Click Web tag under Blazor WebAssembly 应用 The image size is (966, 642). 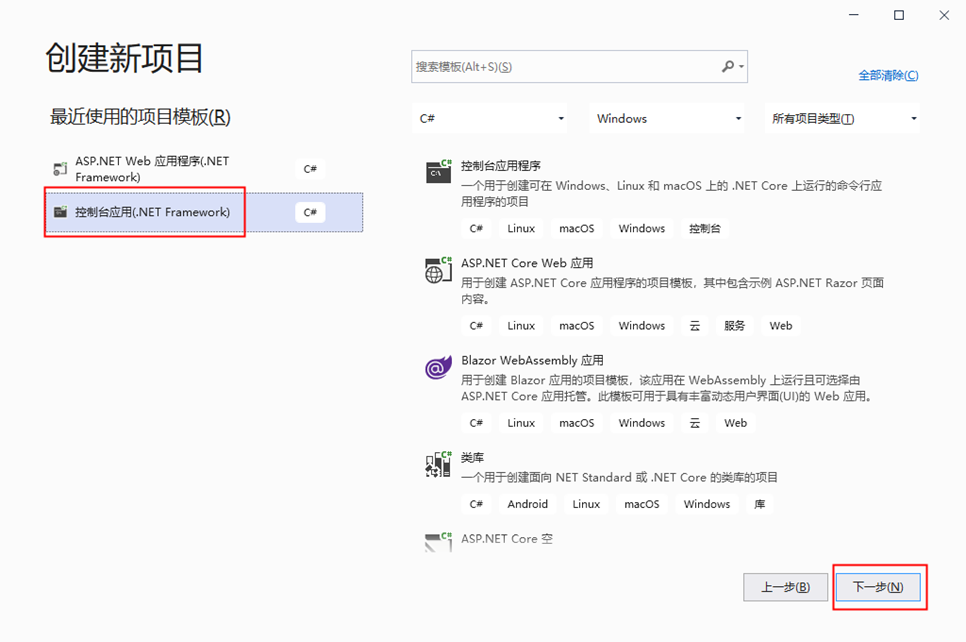tap(736, 423)
